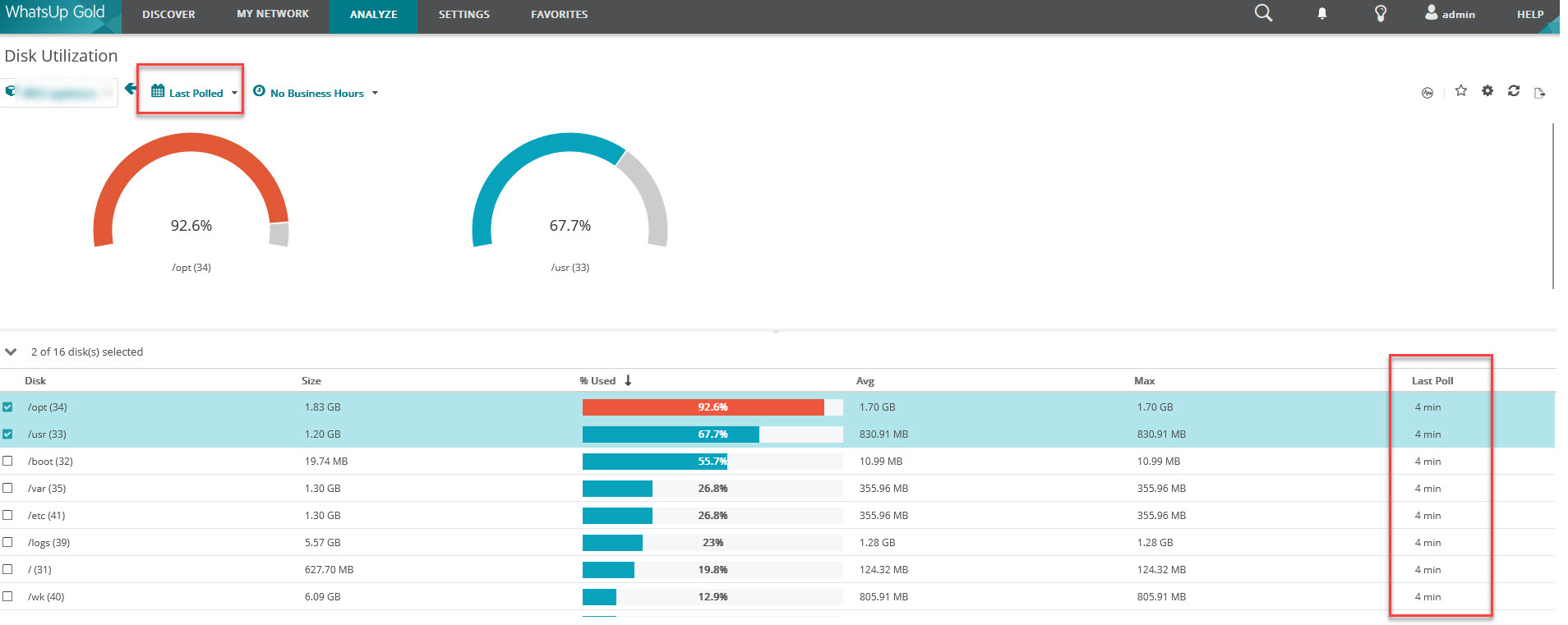Viewport: 1568px width, 625px height.
Task: Check the /logs (39) disk checkbox
Action: (7, 543)
